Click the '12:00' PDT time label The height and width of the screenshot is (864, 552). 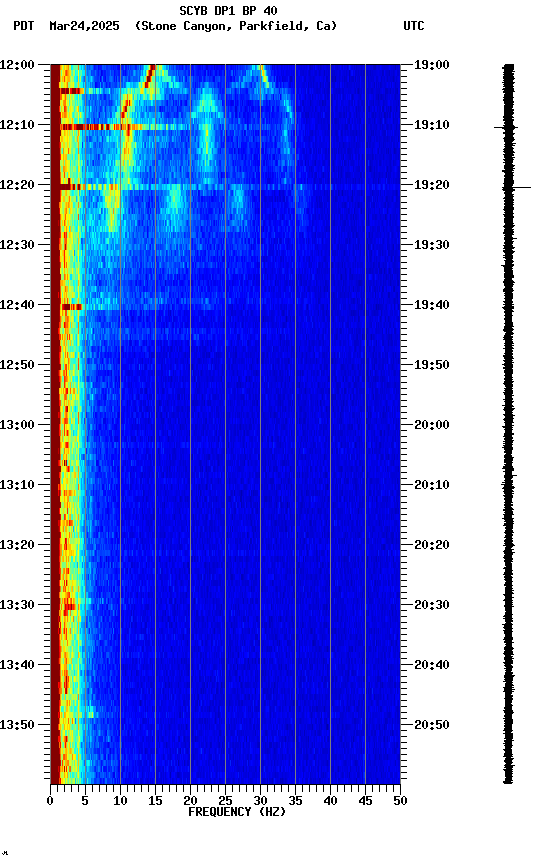point(17,65)
